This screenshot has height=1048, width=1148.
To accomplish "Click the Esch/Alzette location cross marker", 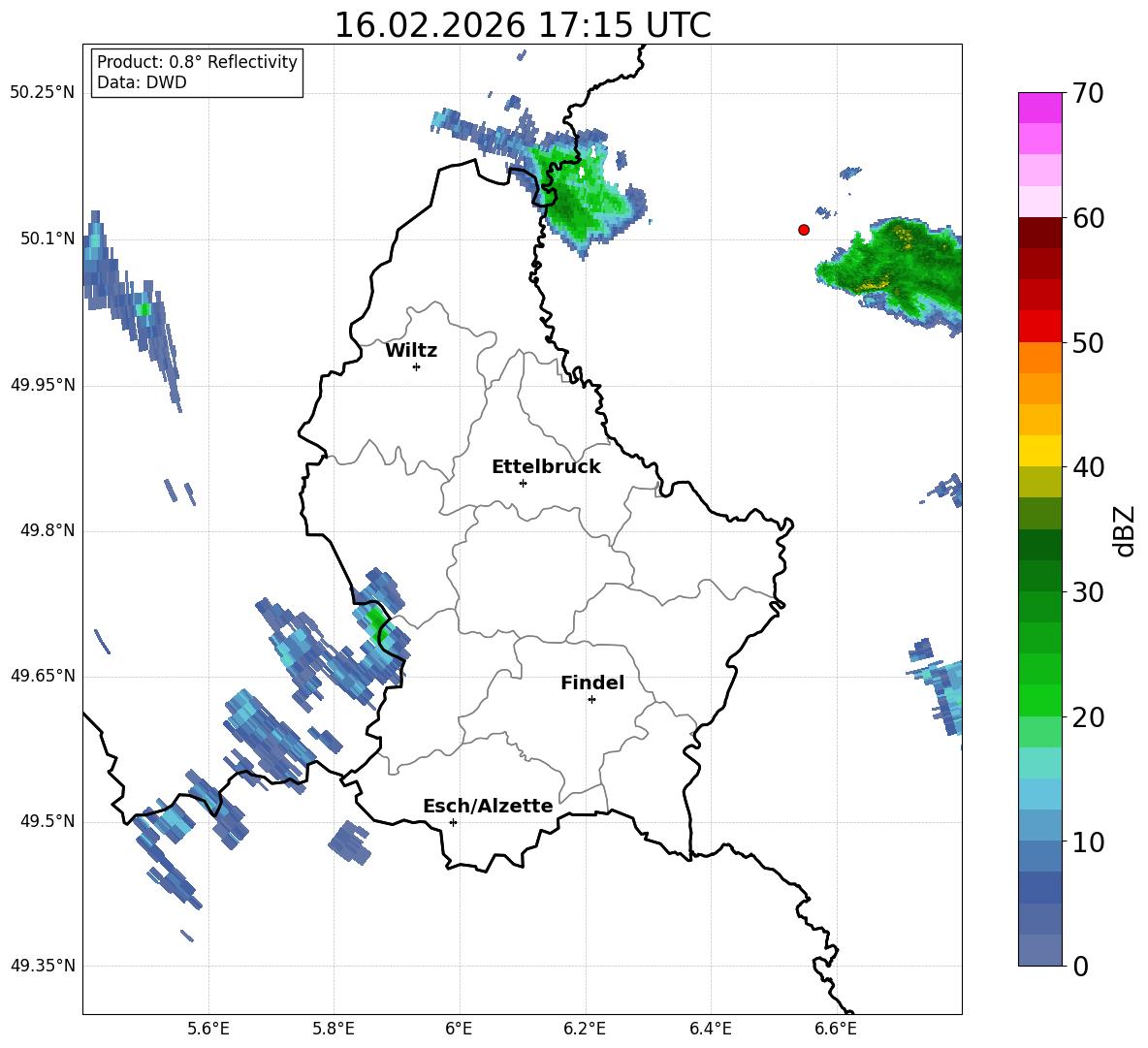I will point(453,822).
